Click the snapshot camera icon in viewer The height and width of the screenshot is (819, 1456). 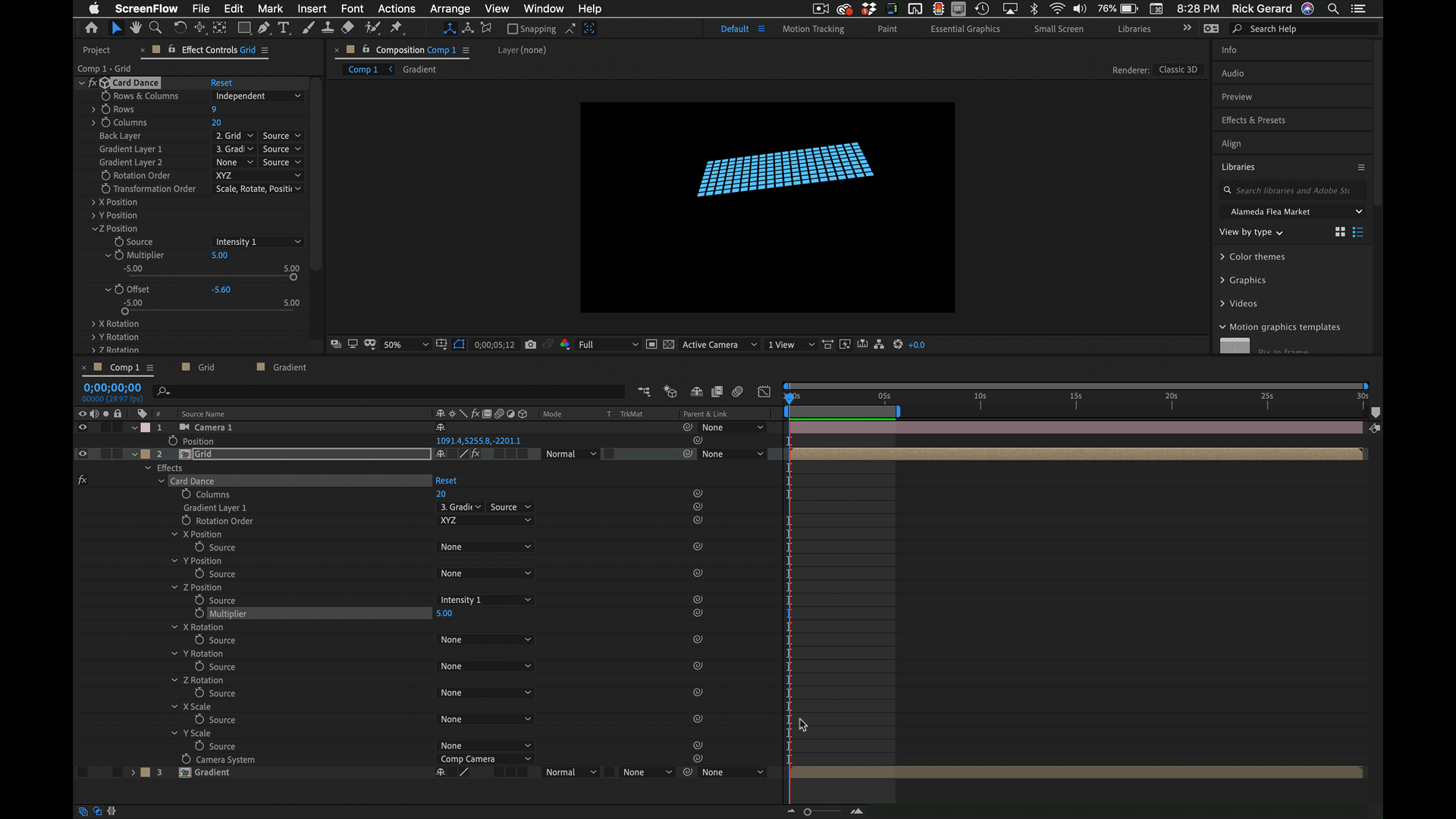(x=530, y=344)
